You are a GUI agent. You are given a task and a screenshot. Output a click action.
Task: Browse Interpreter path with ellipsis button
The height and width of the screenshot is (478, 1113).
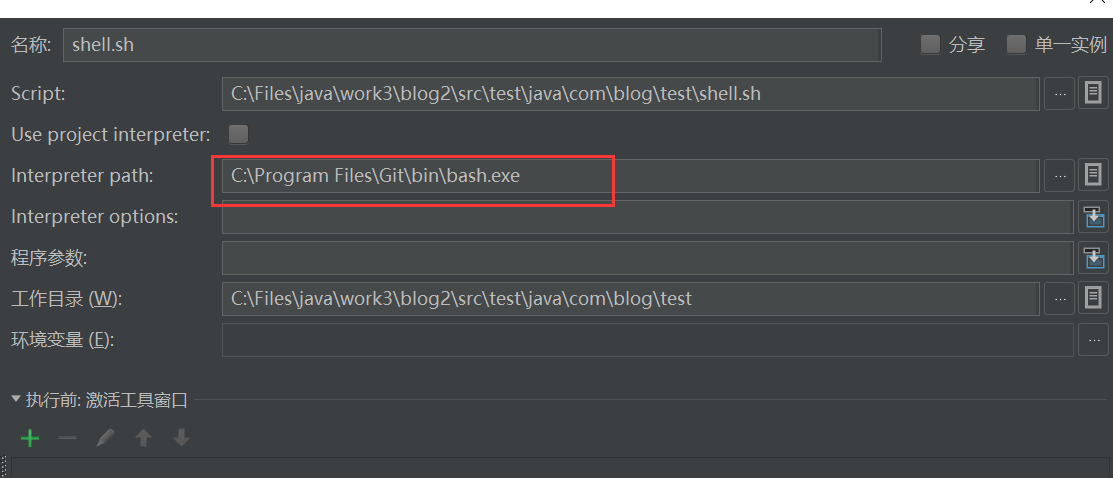pos(1060,175)
